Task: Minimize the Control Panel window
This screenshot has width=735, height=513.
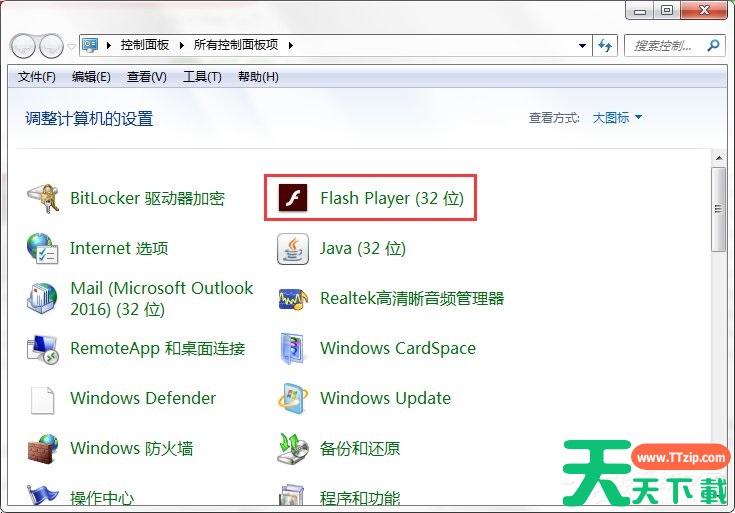Action: [x=640, y=11]
